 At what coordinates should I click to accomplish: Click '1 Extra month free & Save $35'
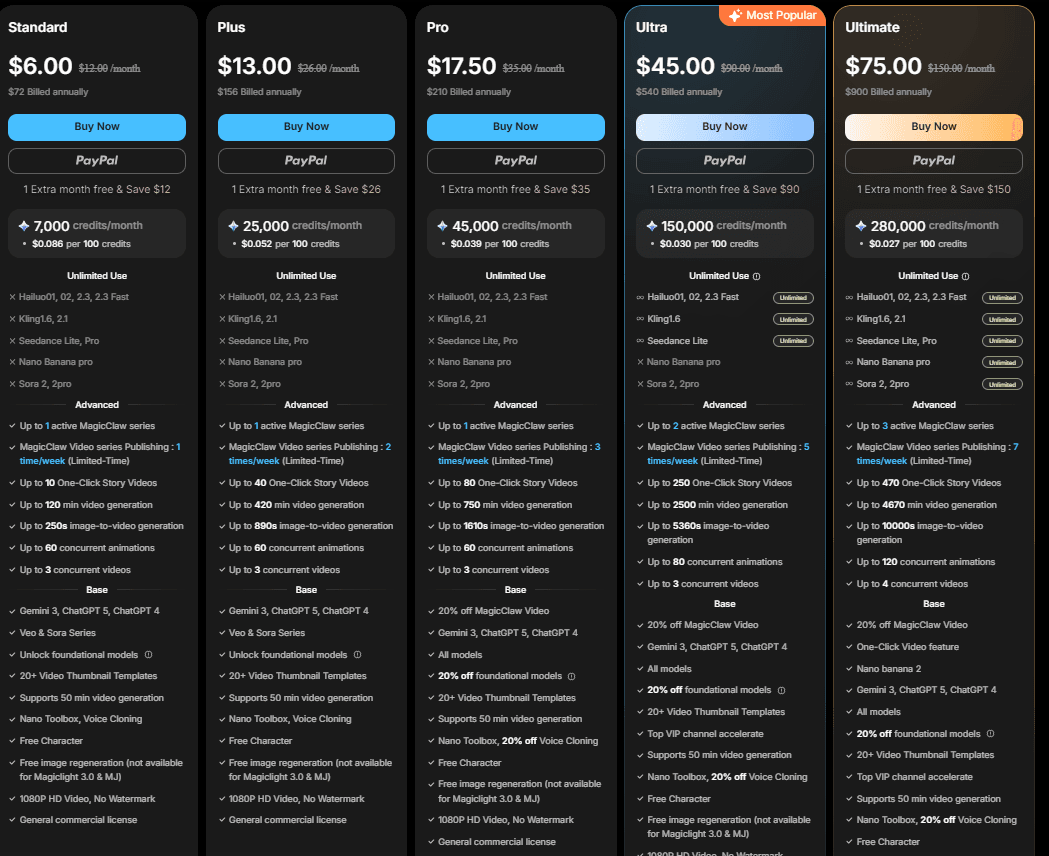pos(516,189)
